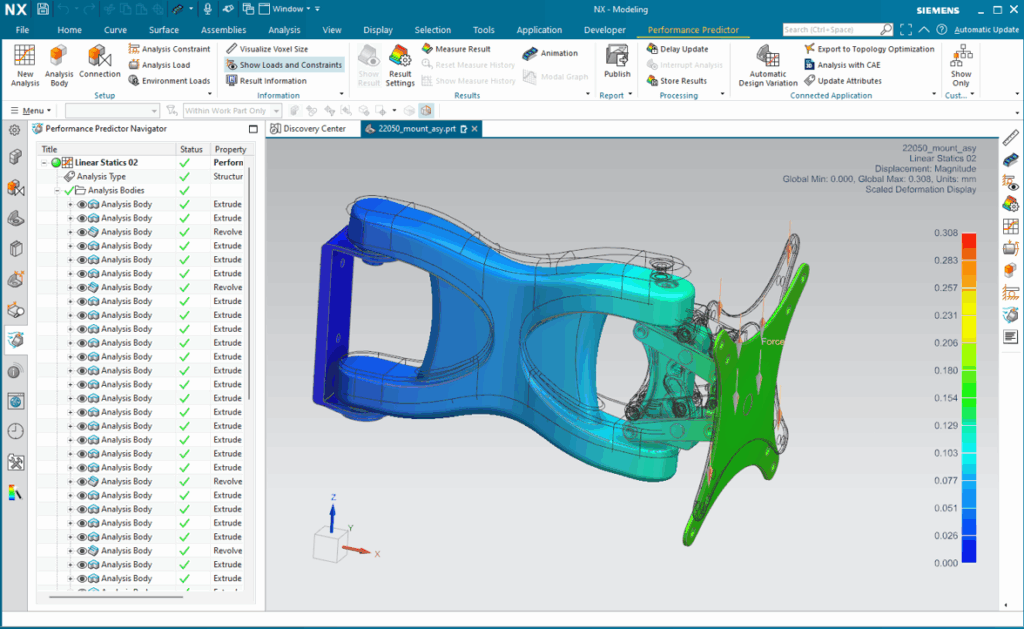
Task: Open the Analysis Body tool
Action: click(x=58, y=62)
